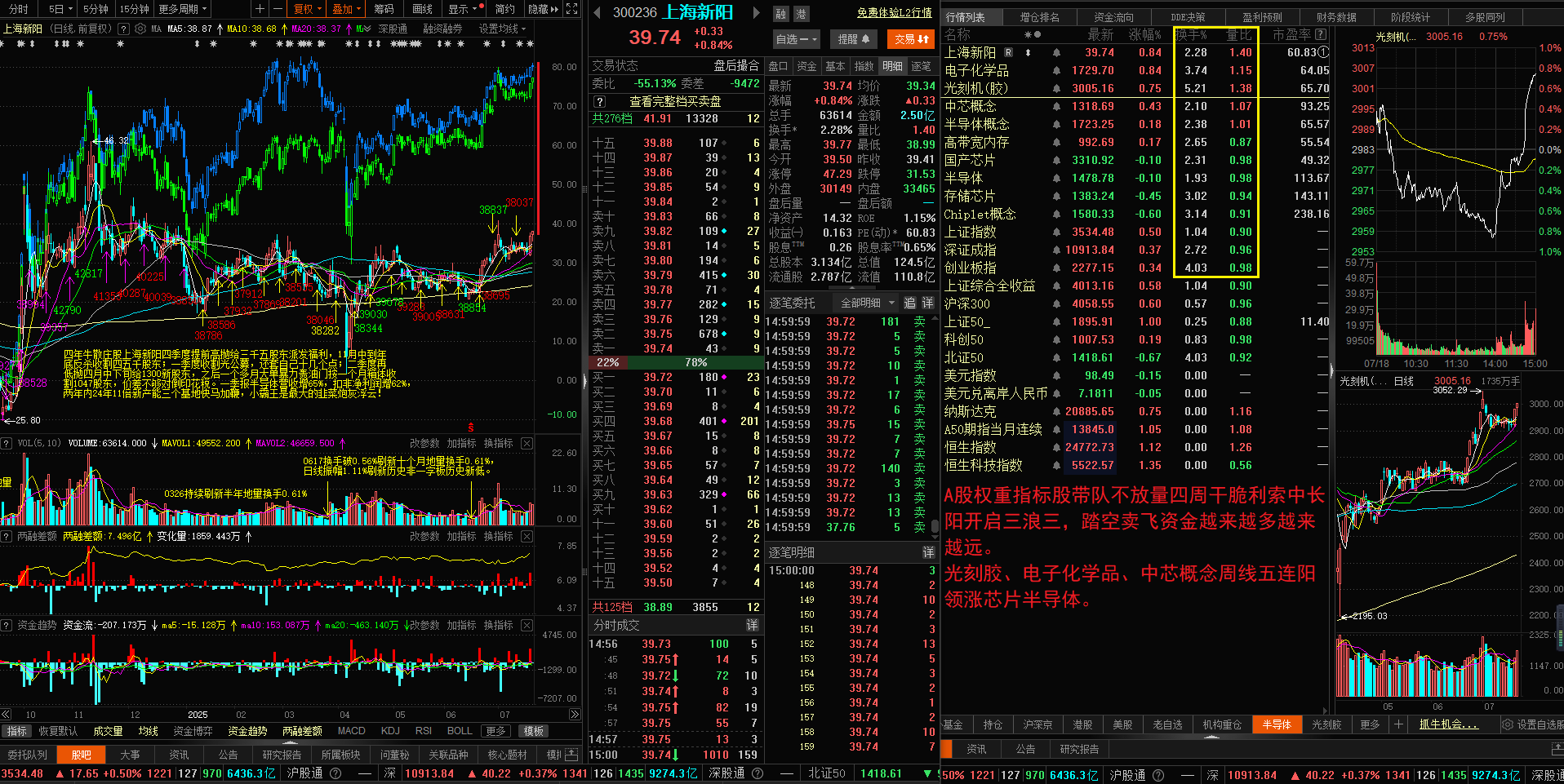Click the help icon beside 市盈率 header
This screenshot has height=784, width=1564.
(1321, 35)
